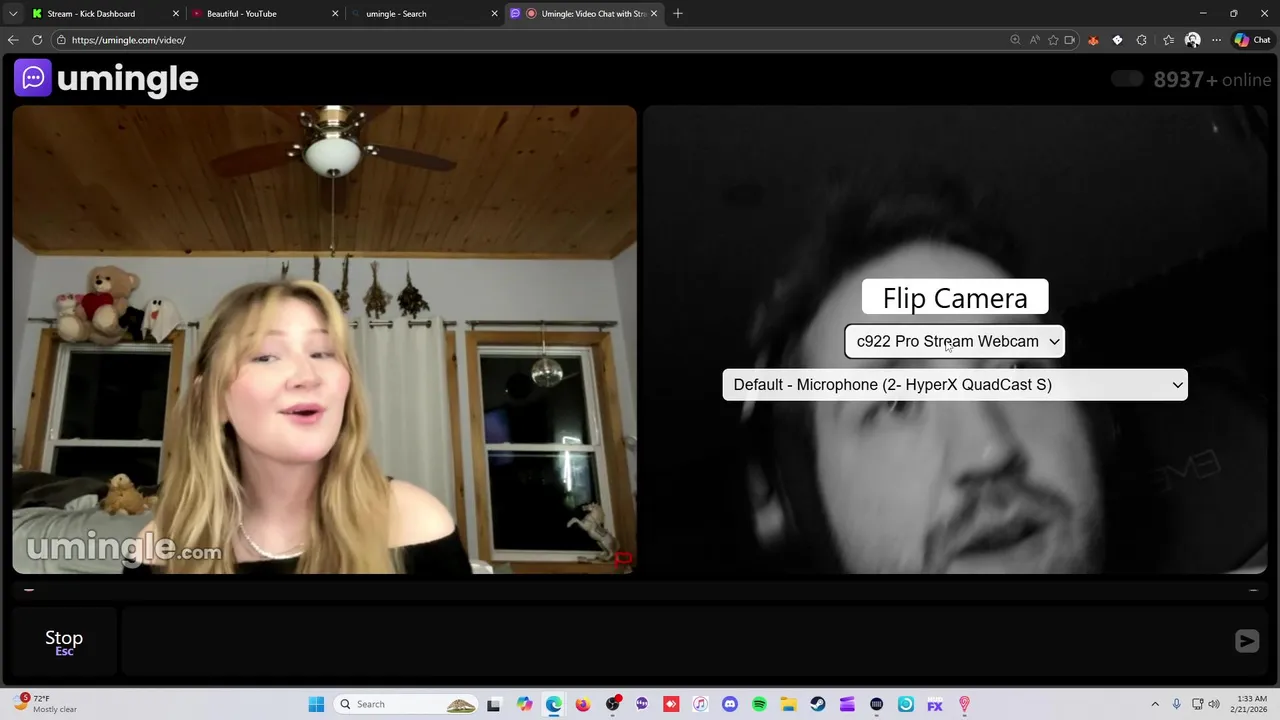
Task: Open Copilot from the taskbar
Action: tap(524, 704)
